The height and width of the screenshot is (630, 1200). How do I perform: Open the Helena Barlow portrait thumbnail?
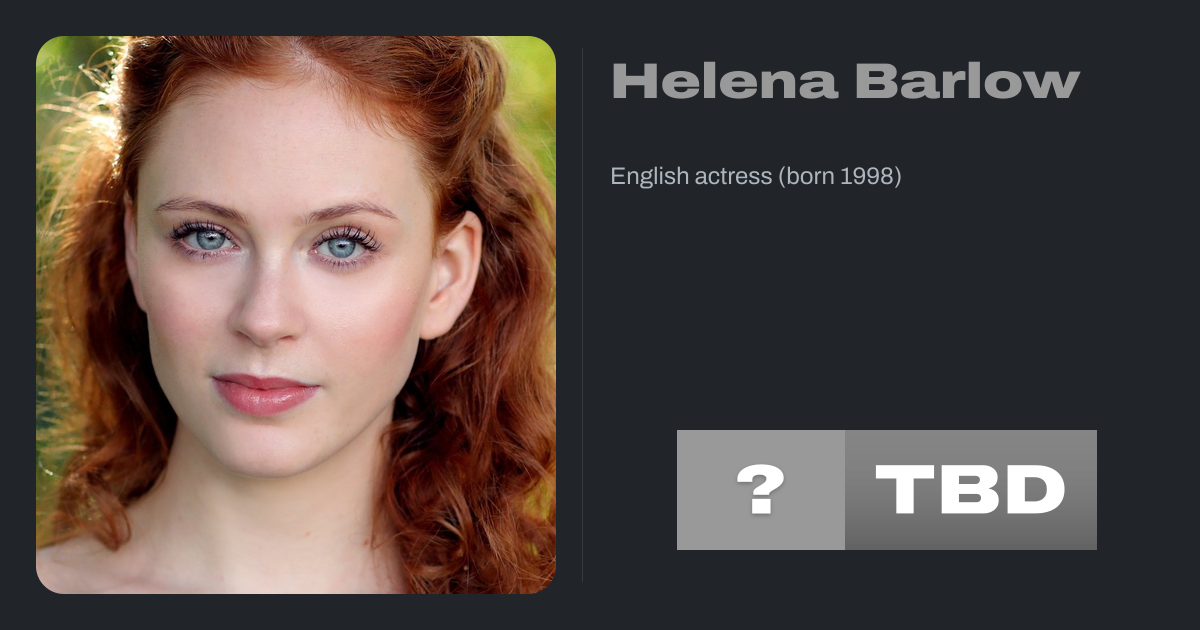[x=296, y=315]
